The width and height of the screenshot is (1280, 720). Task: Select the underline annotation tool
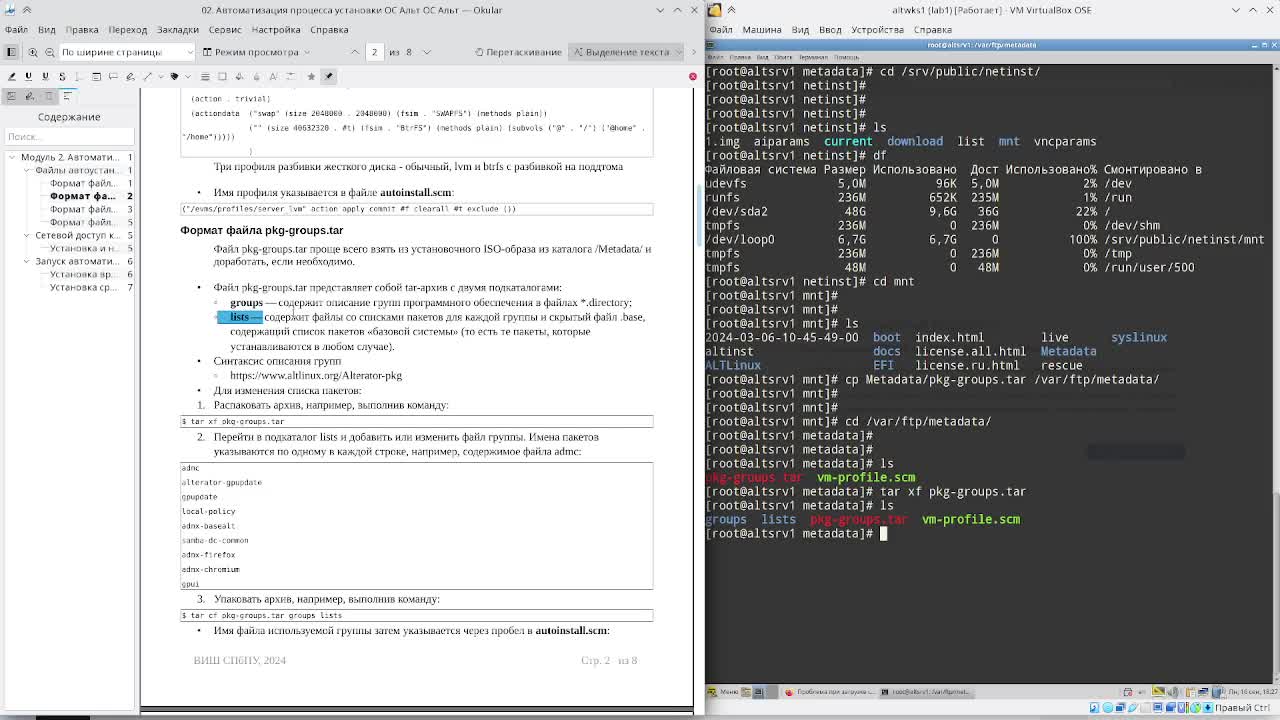click(x=28, y=76)
